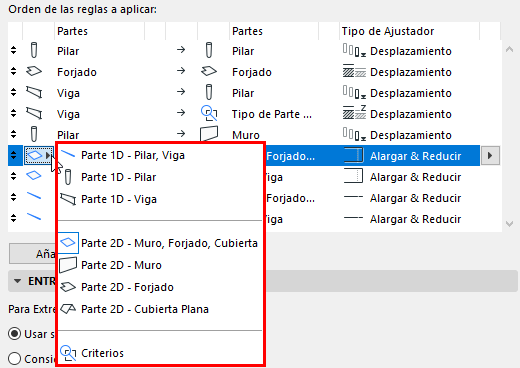Click beam icon beside 'Parte 1D - Viga'
The image size is (520, 368).
(68, 199)
